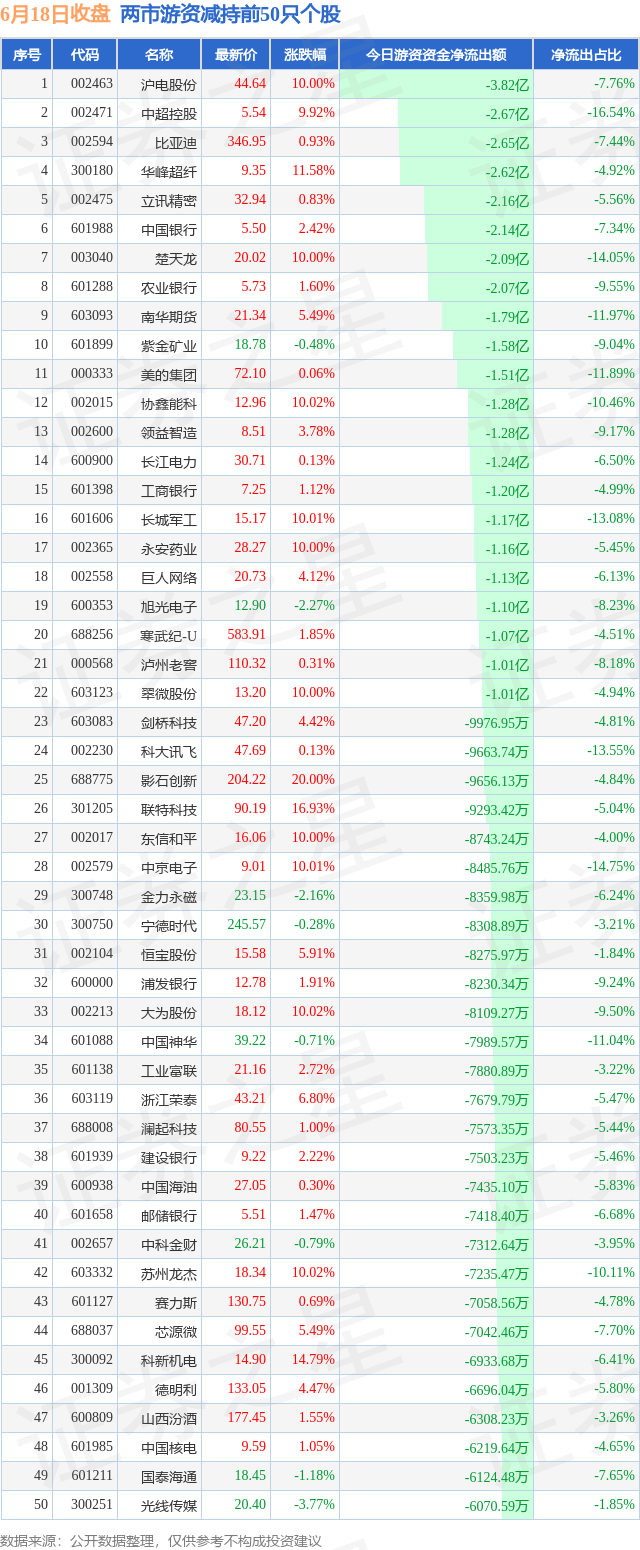Viewport: 640px width, 1550px height.
Task: Select the stock name 科新机电
Action: (x=169, y=1360)
